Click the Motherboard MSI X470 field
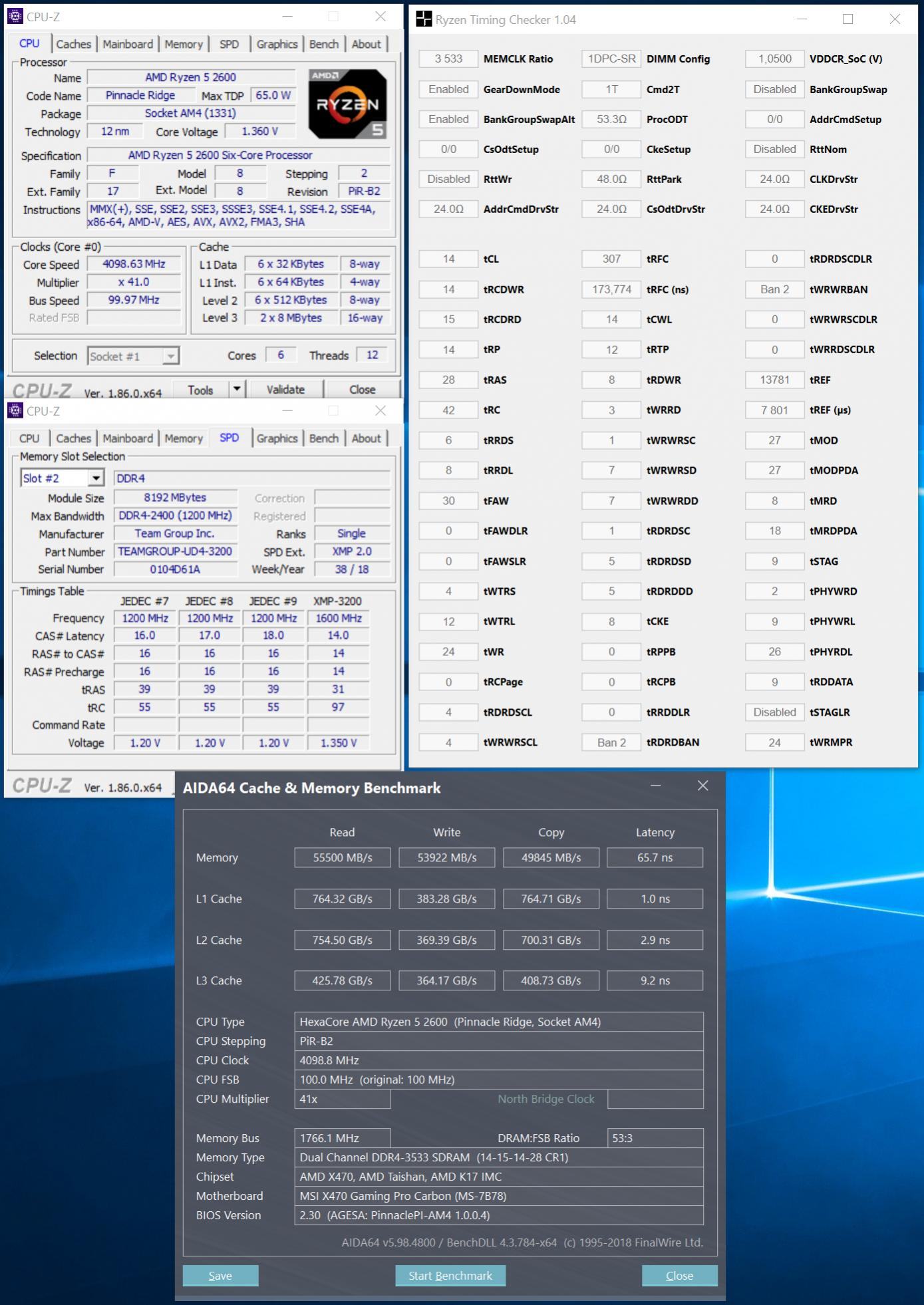This screenshot has height=1305, width=924. pyautogui.click(x=499, y=1196)
